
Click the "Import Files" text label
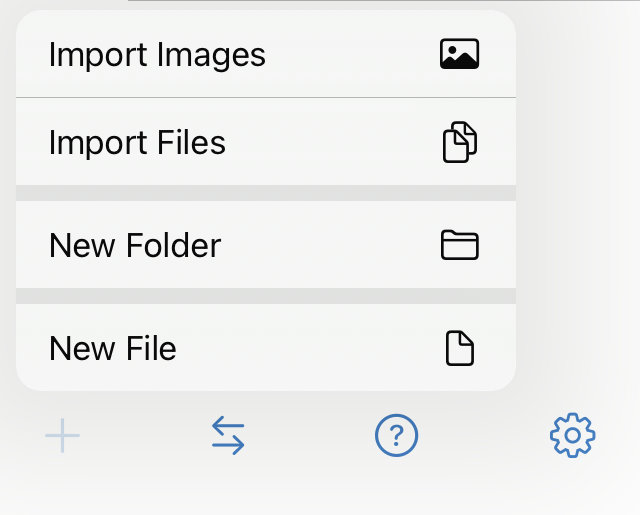137,143
